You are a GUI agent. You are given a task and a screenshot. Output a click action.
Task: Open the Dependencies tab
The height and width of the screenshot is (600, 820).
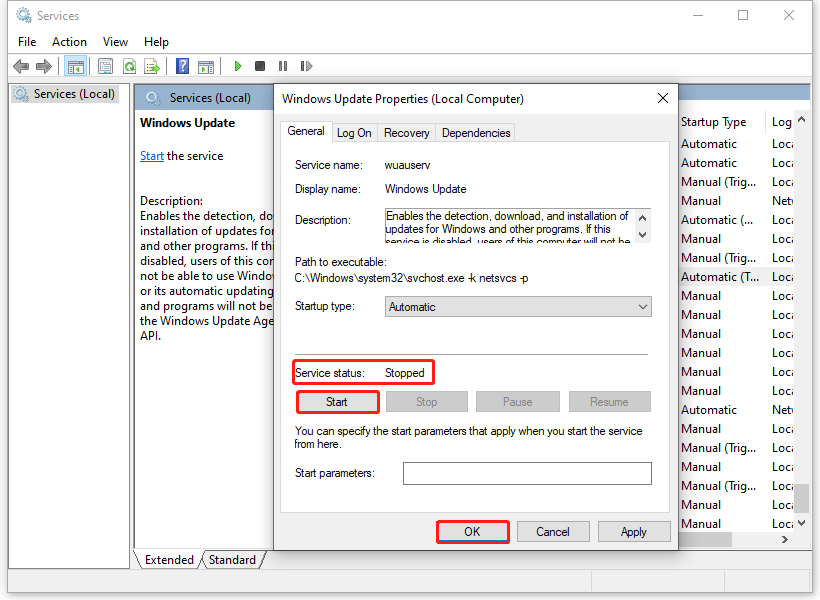(476, 133)
